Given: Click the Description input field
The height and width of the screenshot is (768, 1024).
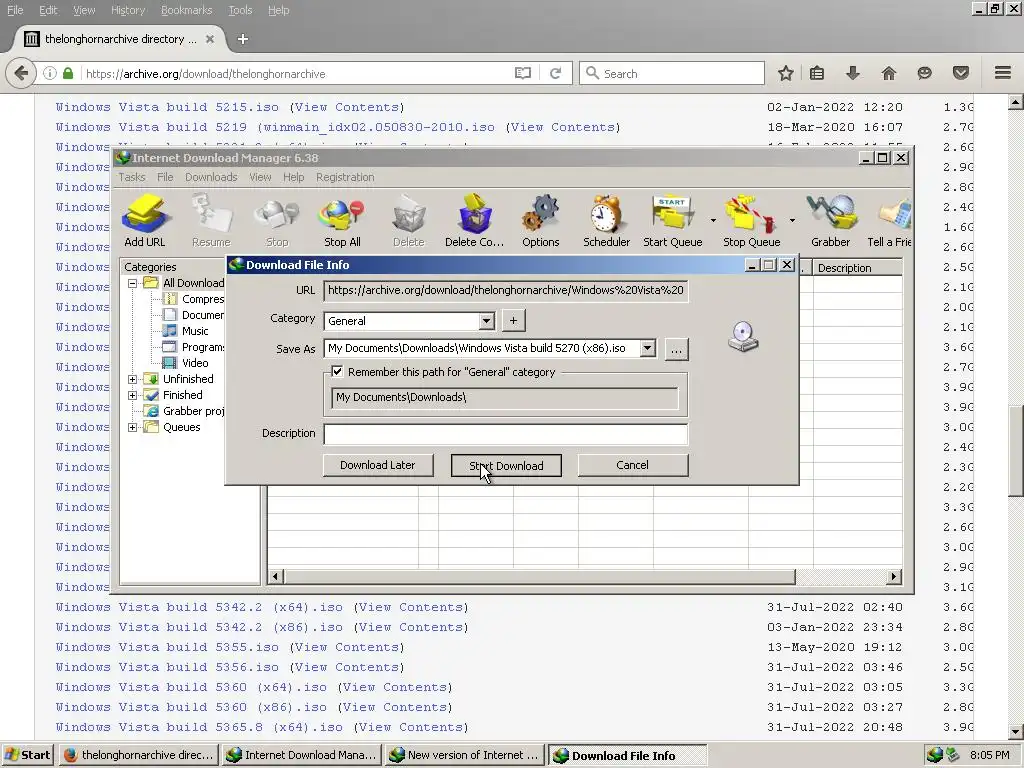Looking at the screenshot, I should [505, 434].
